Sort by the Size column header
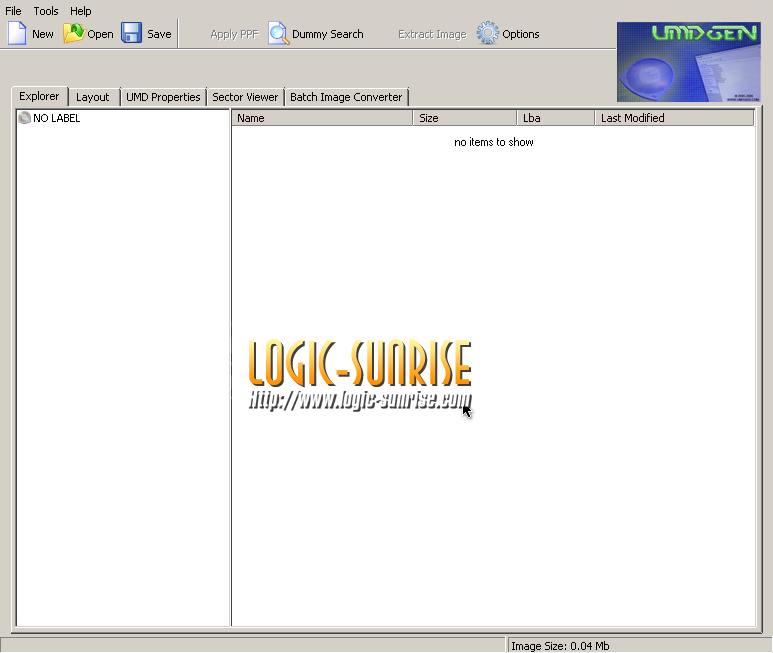This screenshot has height=653, width=773. click(465, 118)
